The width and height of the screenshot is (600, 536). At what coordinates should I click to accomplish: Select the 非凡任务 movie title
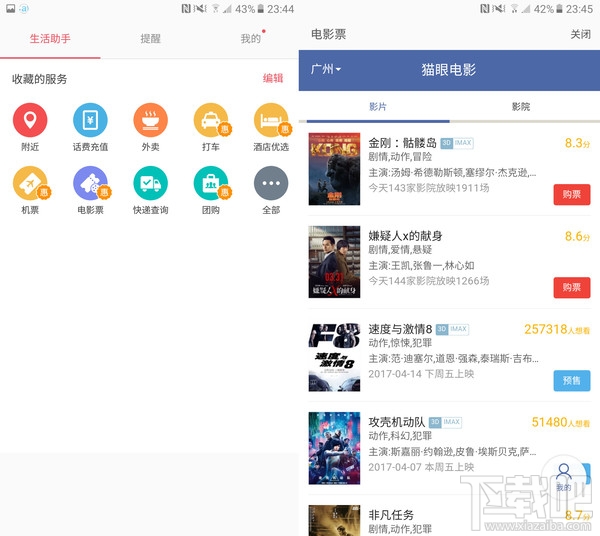(391, 515)
